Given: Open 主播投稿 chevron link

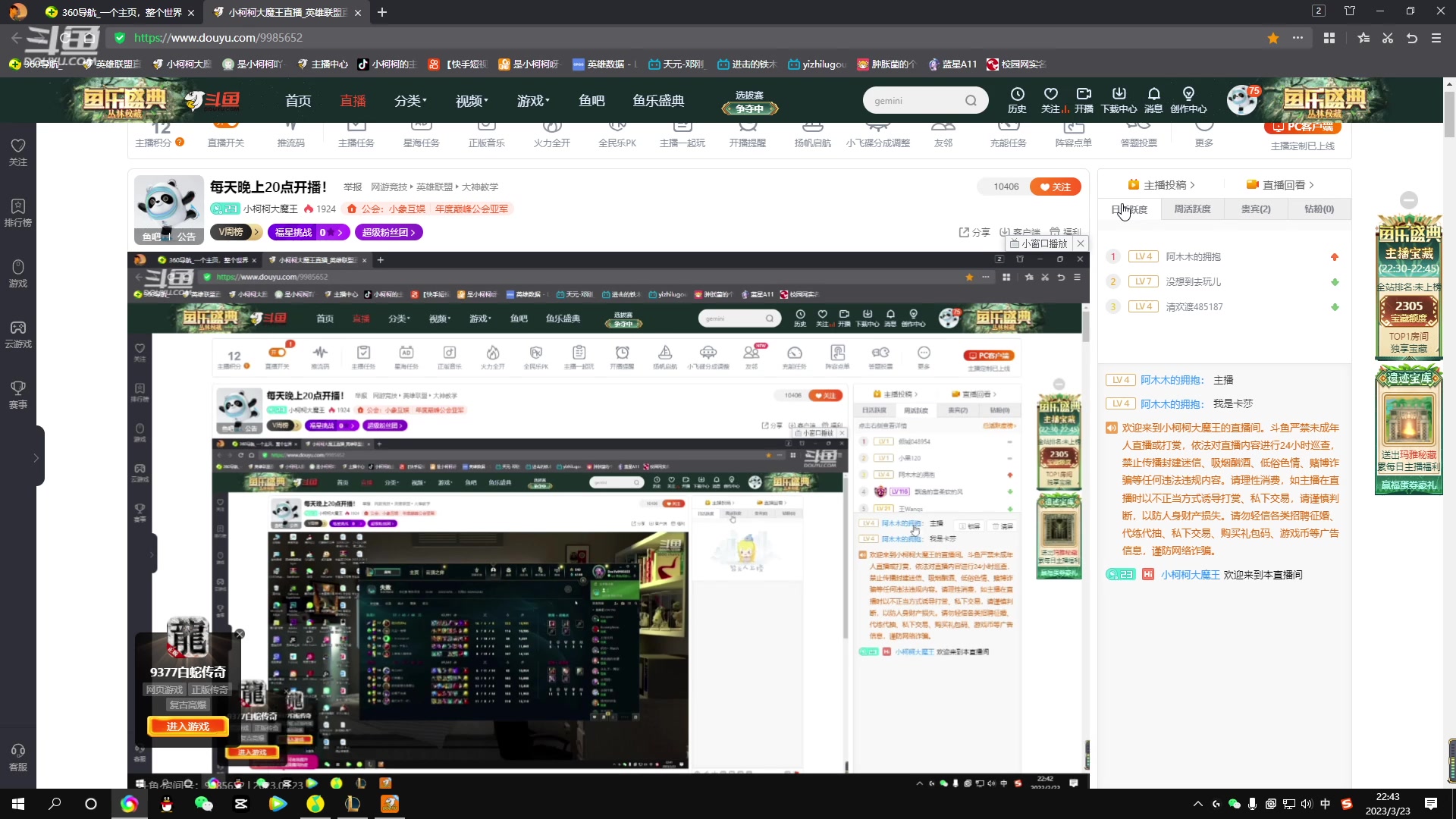Looking at the screenshot, I should coord(1161,184).
